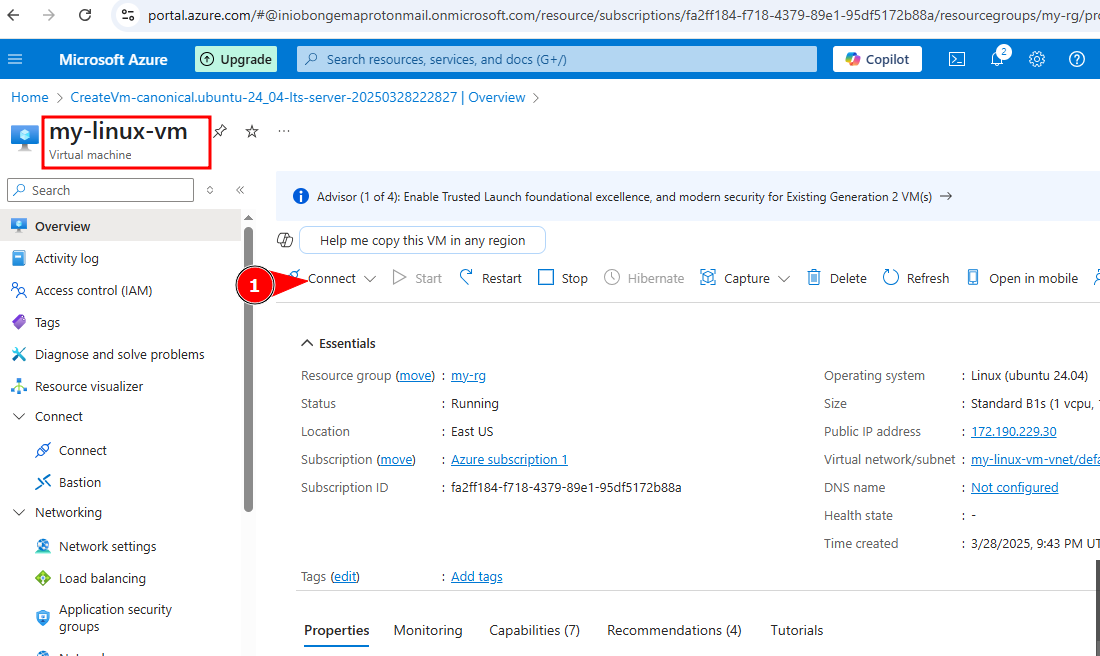Viewport: 1100px width, 656px height.
Task: Switch to the Recommendations (4) tab
Action: [x=673, y=630]
